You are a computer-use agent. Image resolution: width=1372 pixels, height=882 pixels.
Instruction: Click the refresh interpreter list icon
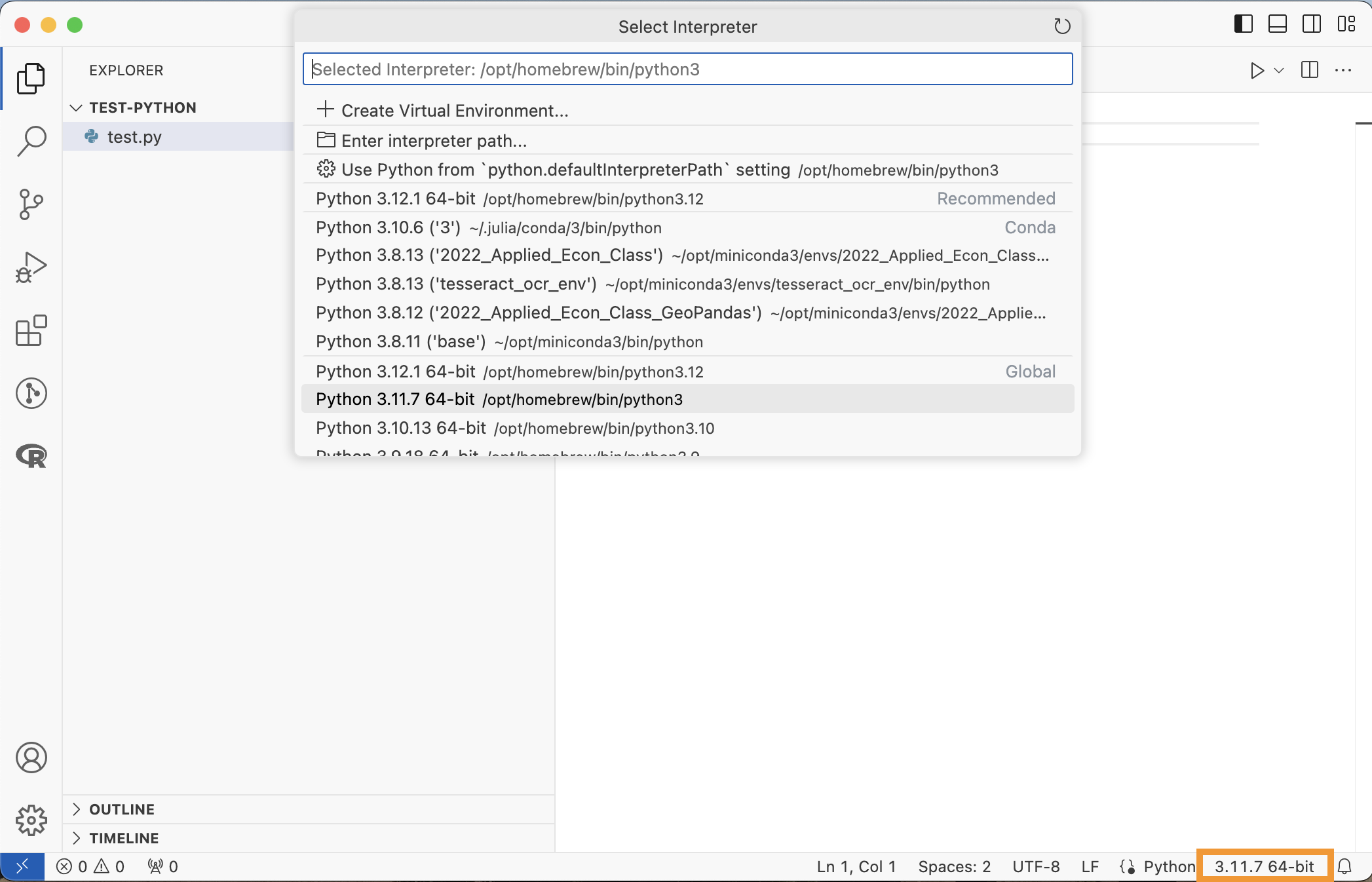1061,27
